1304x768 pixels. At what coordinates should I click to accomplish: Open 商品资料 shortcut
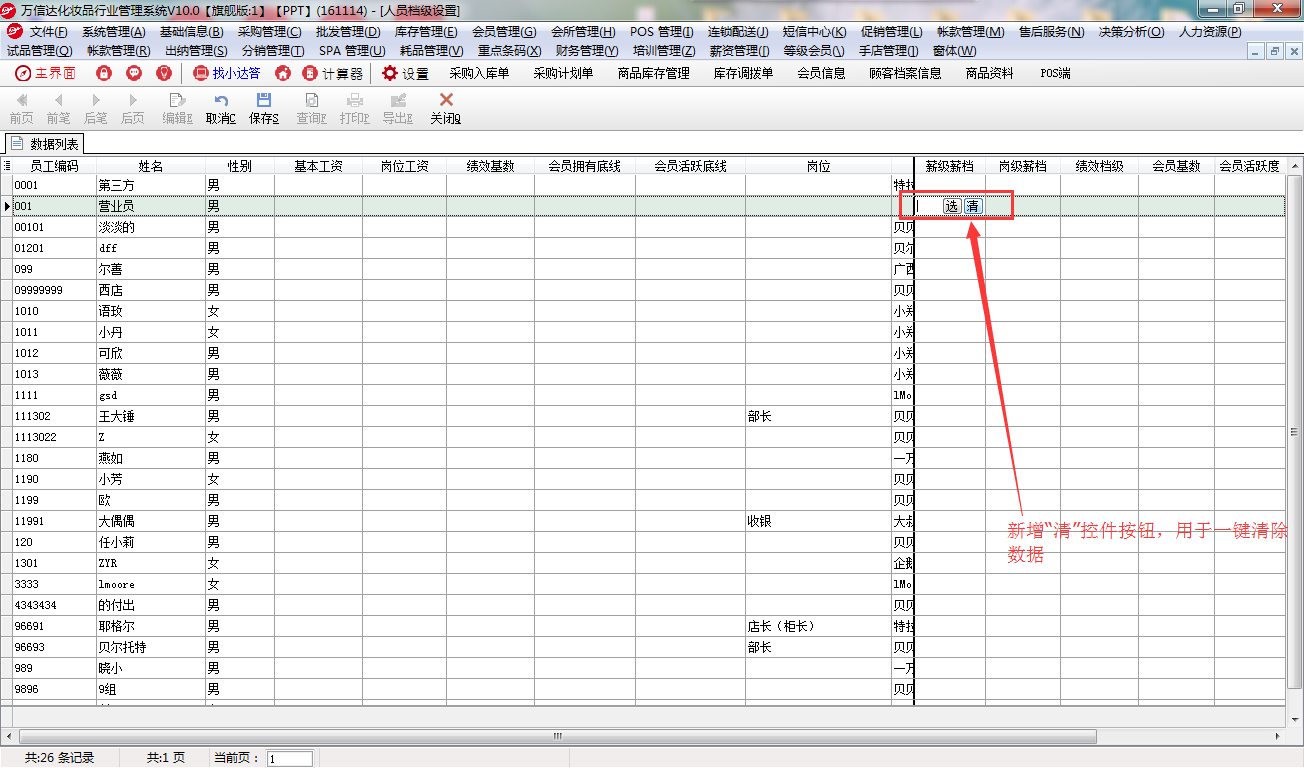989,73
